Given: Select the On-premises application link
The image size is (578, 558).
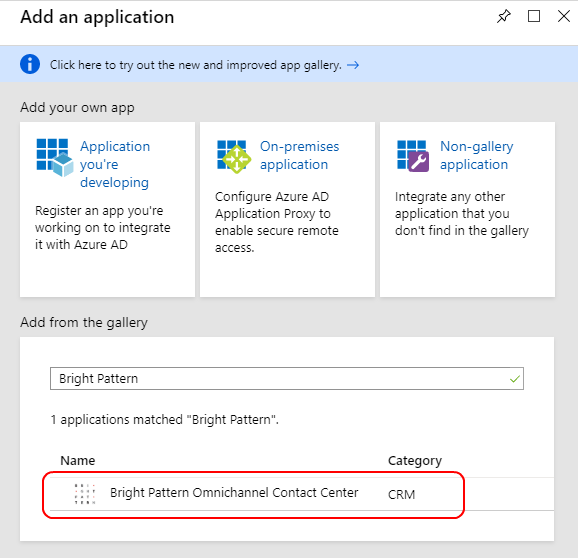Looking at the screenshot, I should pyautogui.click(x=299, y=156).
